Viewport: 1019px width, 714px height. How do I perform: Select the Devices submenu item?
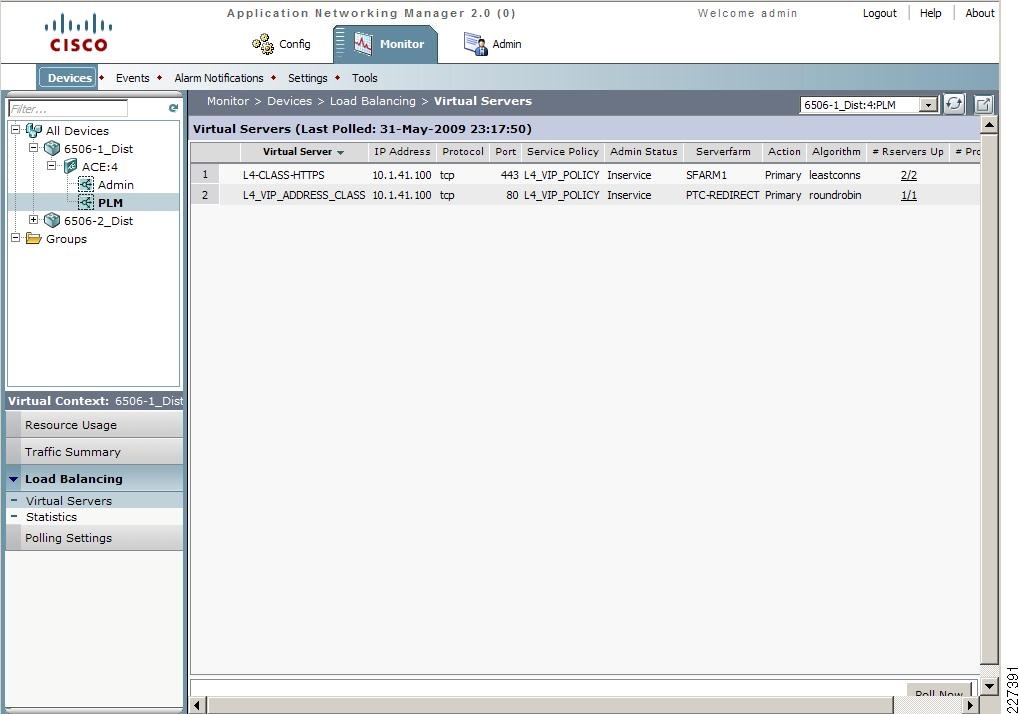68,78
